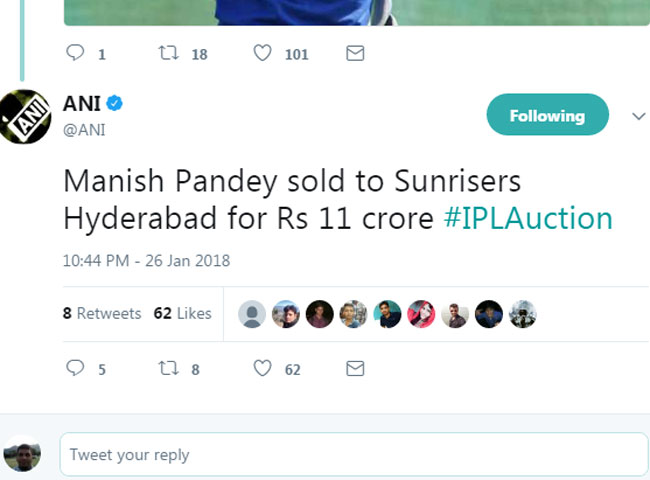Like the ANI Manish Pandey tweet

(262, 368)
